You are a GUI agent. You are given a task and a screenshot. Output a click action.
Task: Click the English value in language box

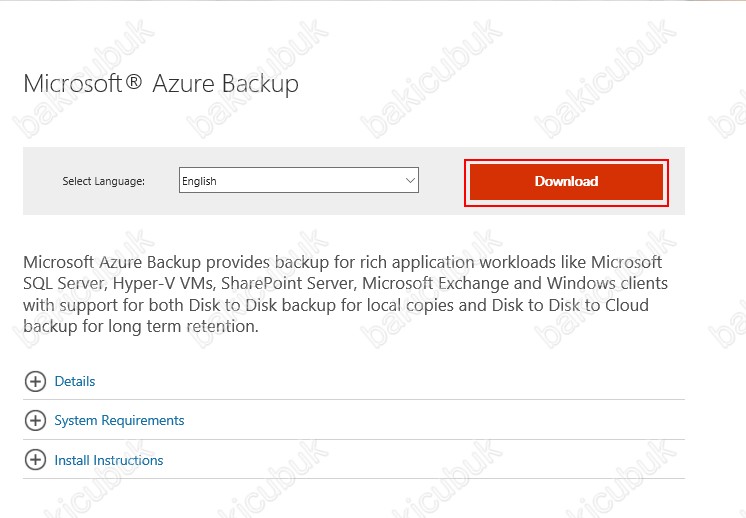[199, 181]
